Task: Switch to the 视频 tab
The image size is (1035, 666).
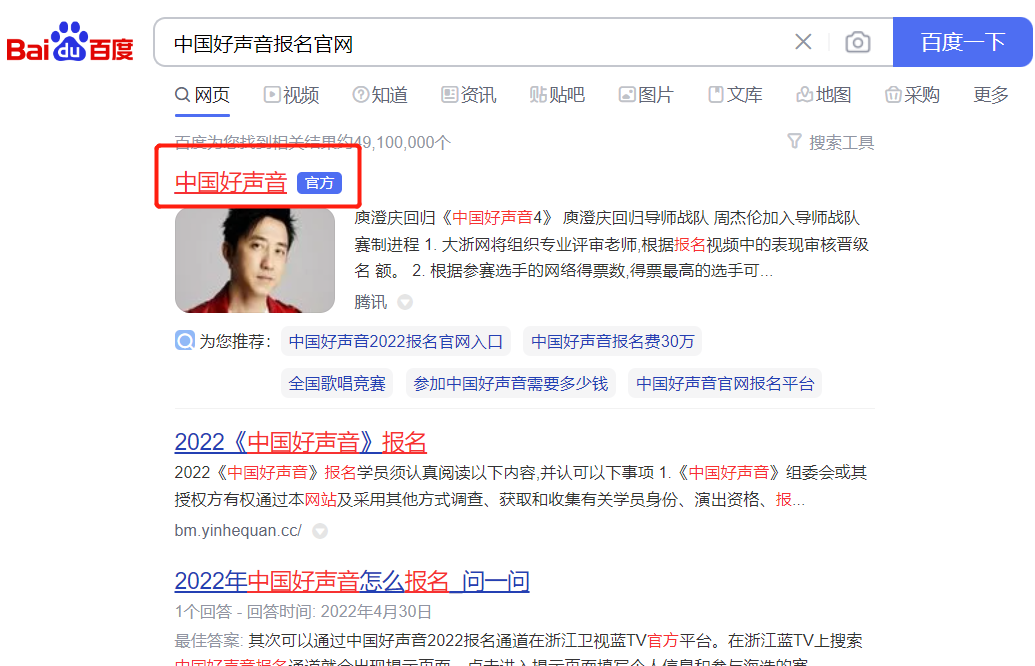Action: 291,95
